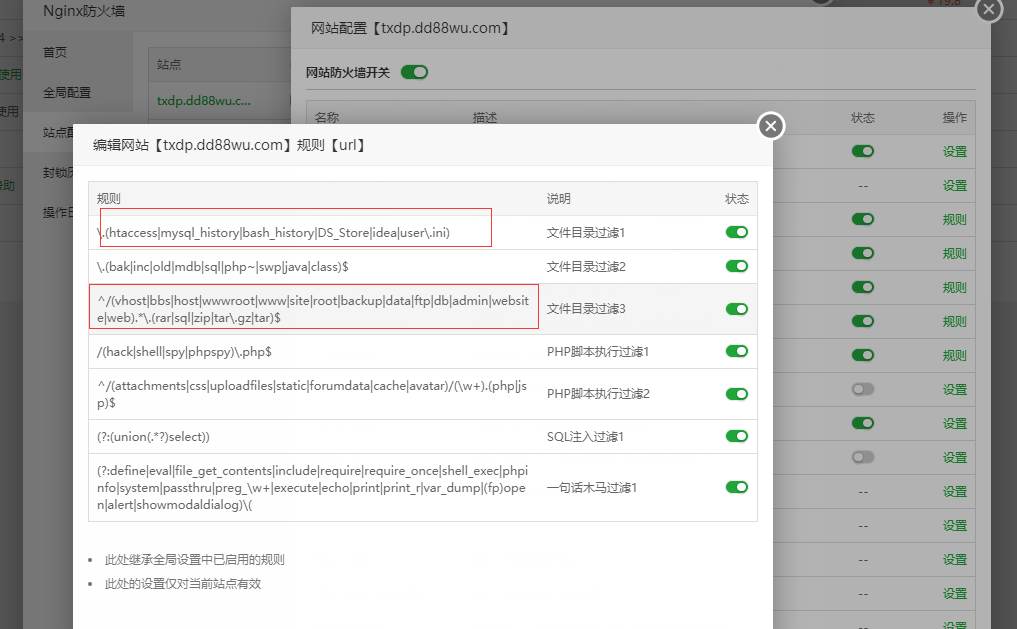Click the 文件目录过滤1 description

coord(586,233)
